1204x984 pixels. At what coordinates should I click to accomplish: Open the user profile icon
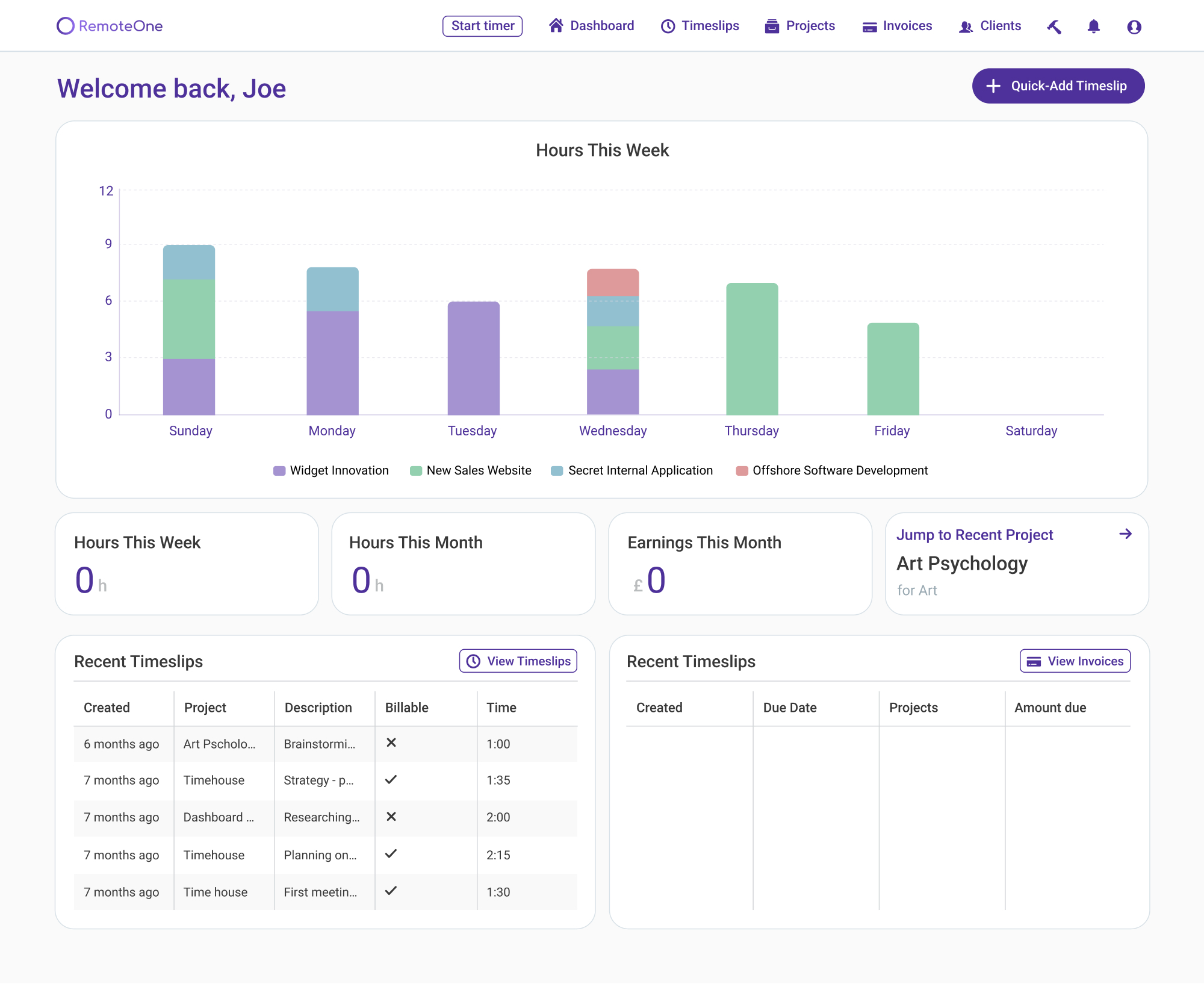(1134, 26)
